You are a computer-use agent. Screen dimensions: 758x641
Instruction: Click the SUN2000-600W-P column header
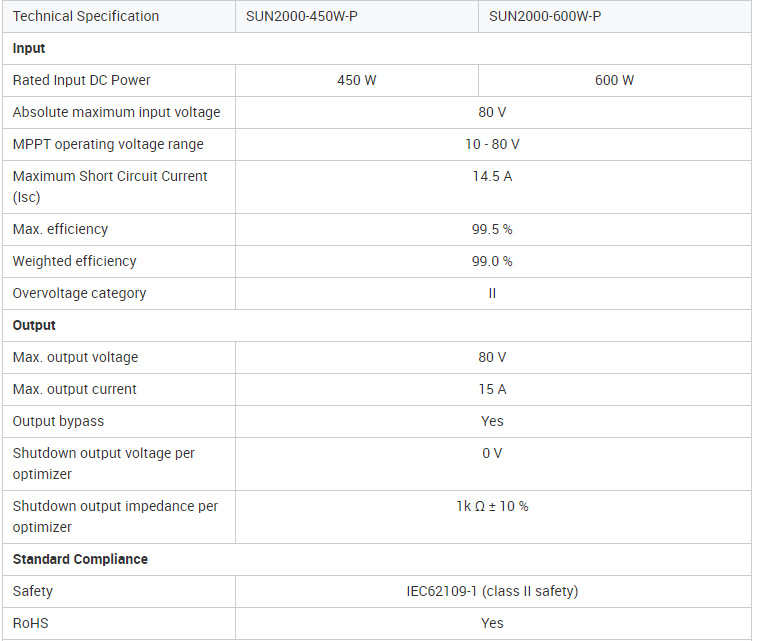click(x=545, y=16)
